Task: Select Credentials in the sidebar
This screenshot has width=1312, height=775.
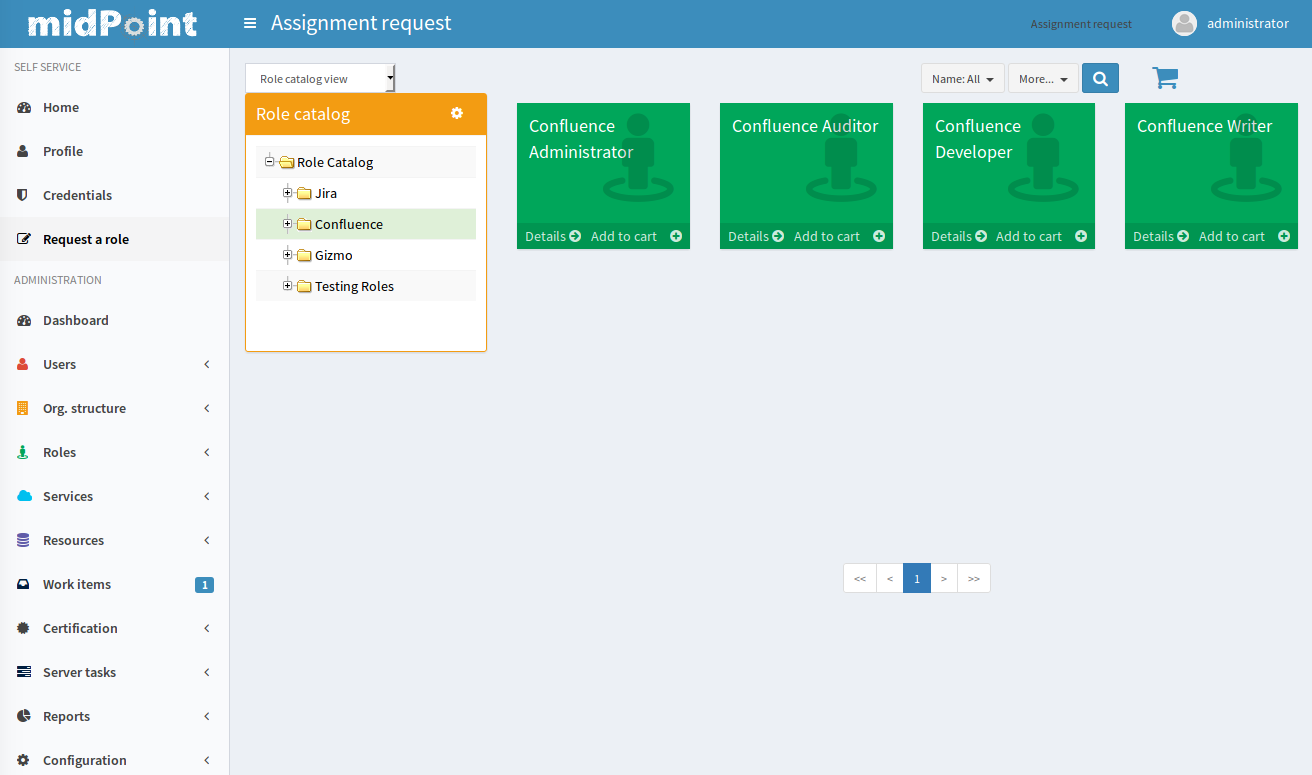Action: [77, 195]
